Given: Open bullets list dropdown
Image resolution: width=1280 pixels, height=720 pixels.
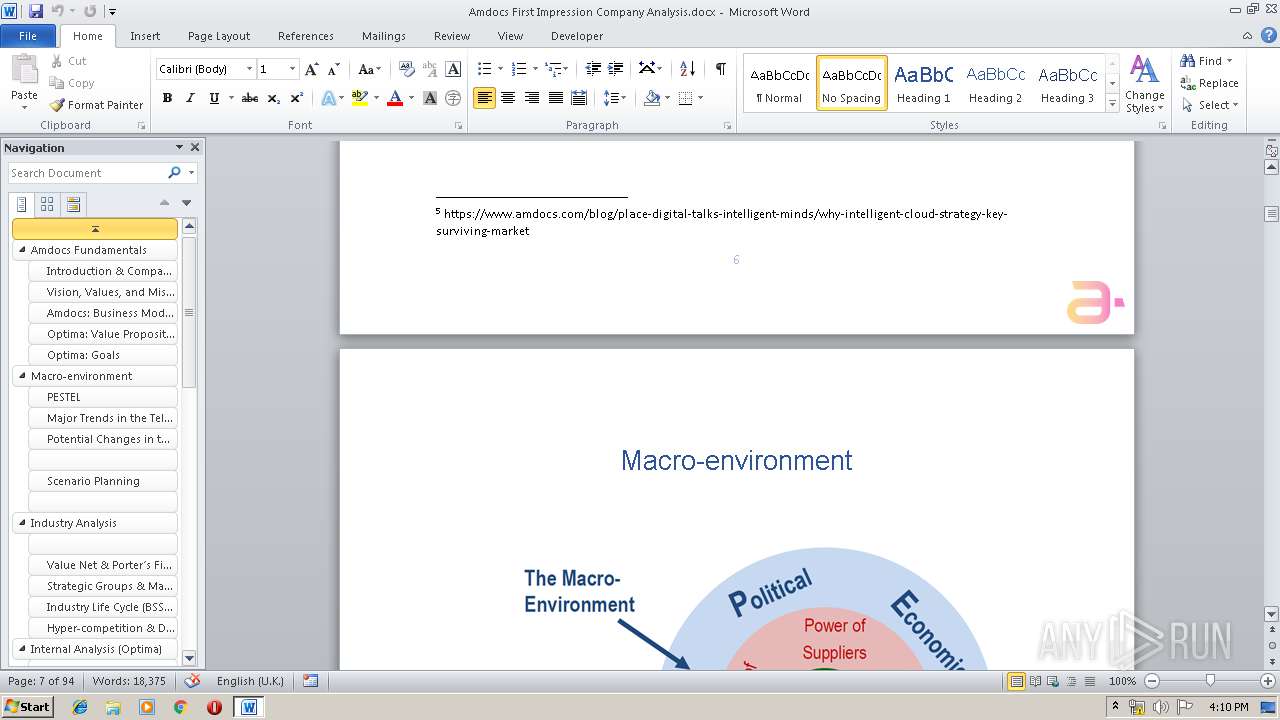Looking at the screenshot, I should (499, 69).
